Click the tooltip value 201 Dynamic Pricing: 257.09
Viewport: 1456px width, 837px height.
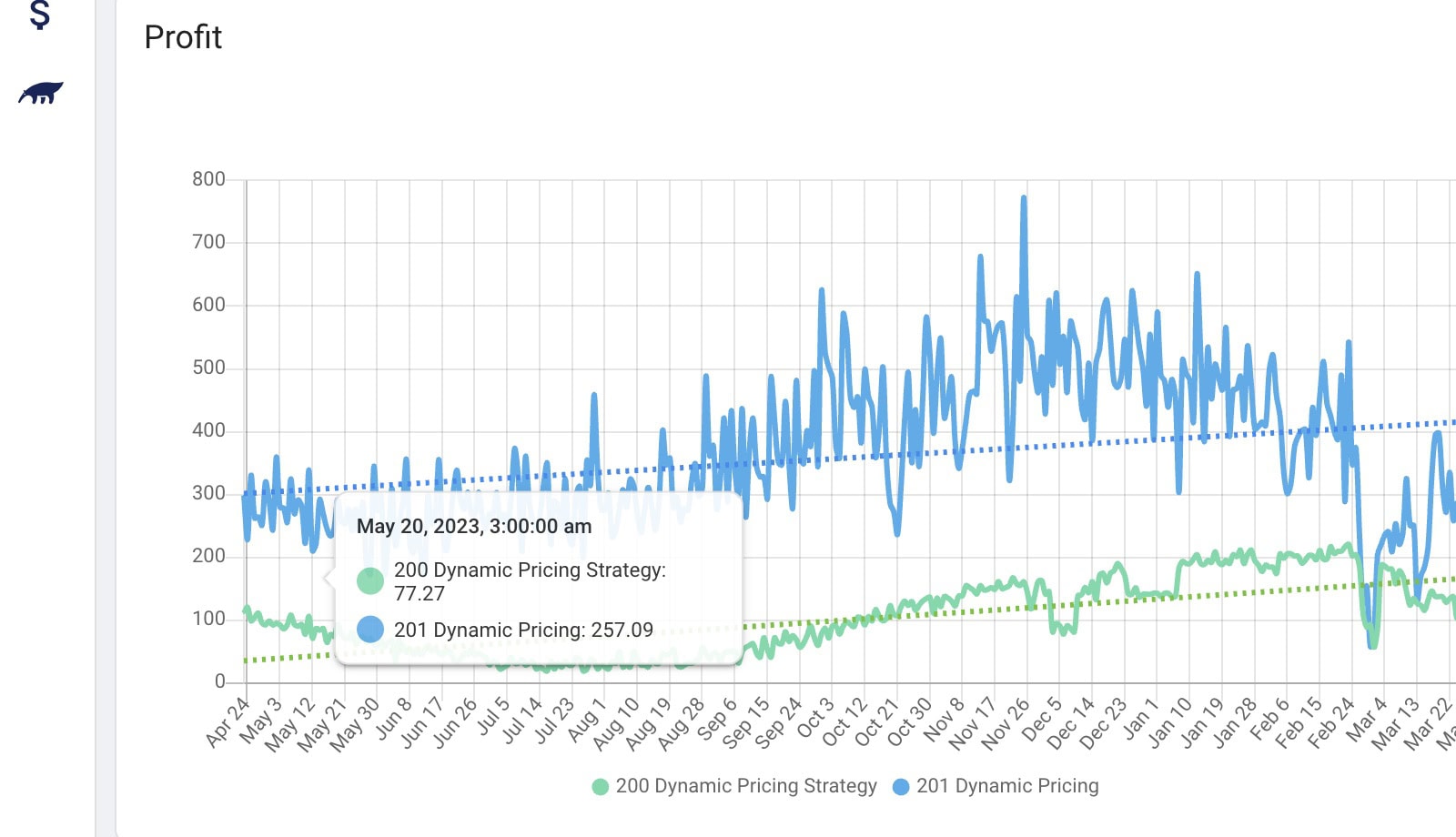coord(523,630)
